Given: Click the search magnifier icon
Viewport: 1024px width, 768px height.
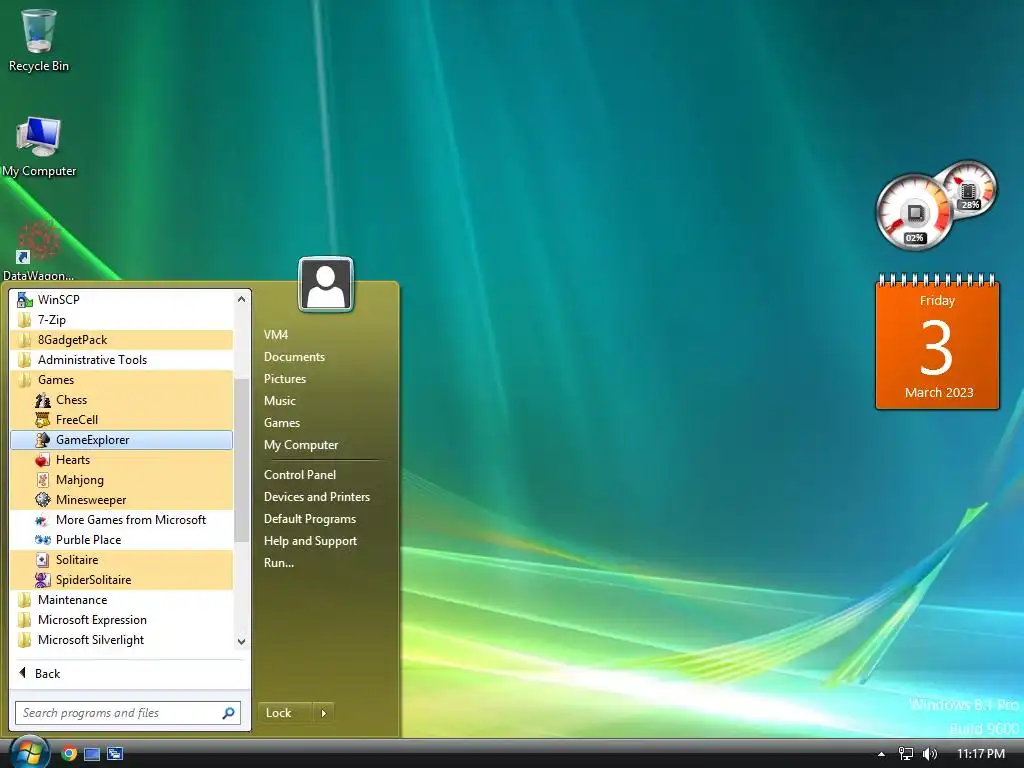Looking at the screenshot, I should pos(229,713).
